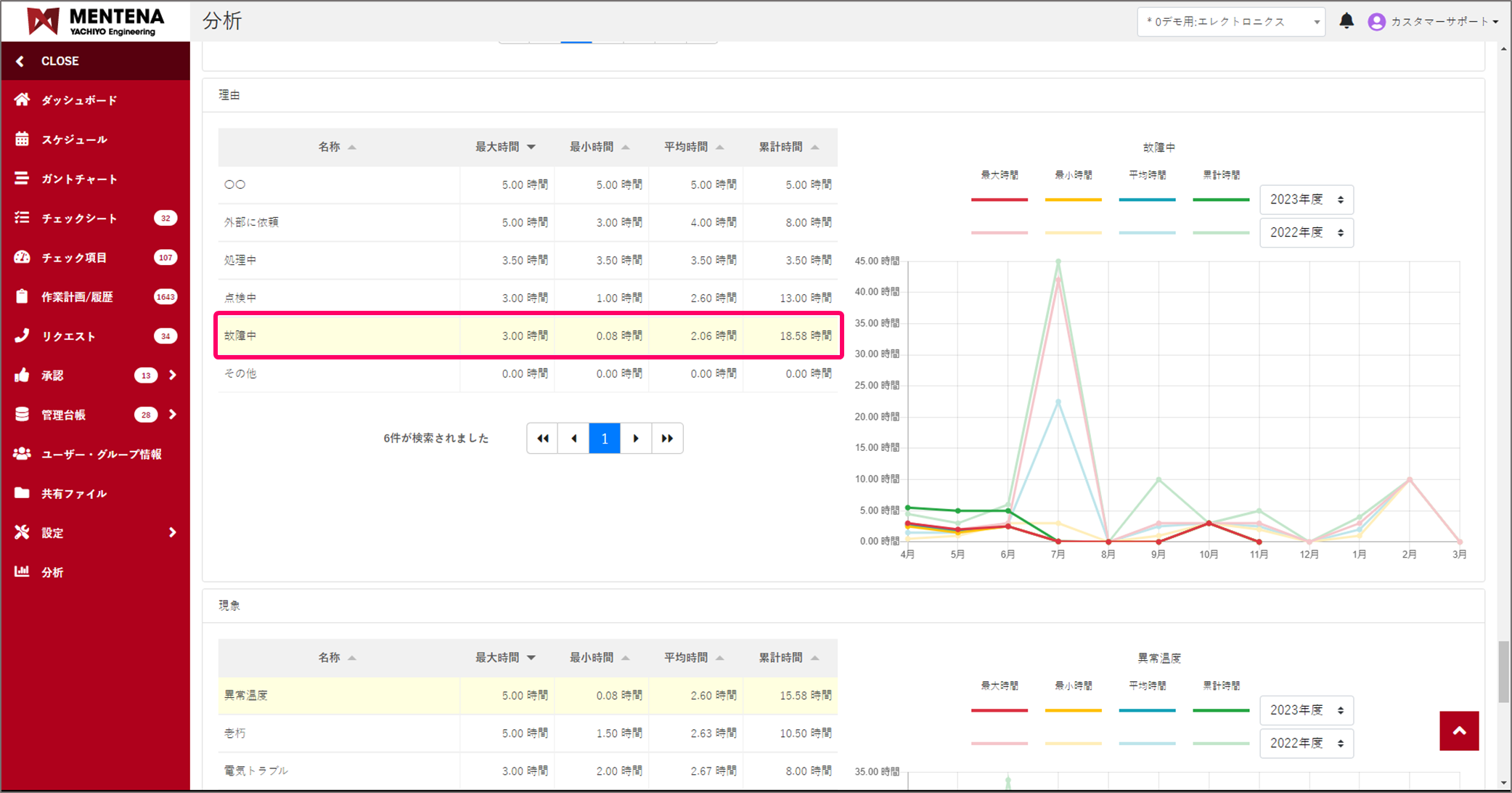
Task: Open the 2023年度 year dropdown for 故障中
Action: pyautogui.click(x=1306, y=199)
